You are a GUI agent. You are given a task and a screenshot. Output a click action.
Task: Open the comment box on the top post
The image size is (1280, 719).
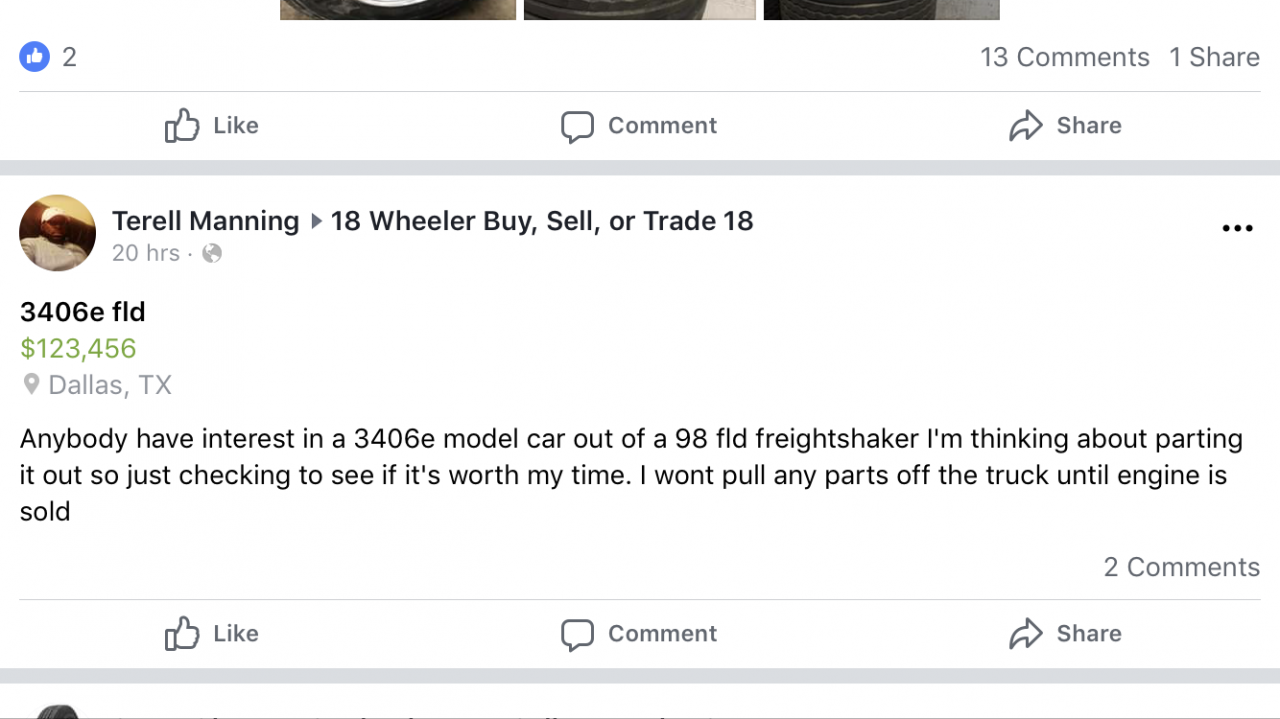(x=639, y=126)
